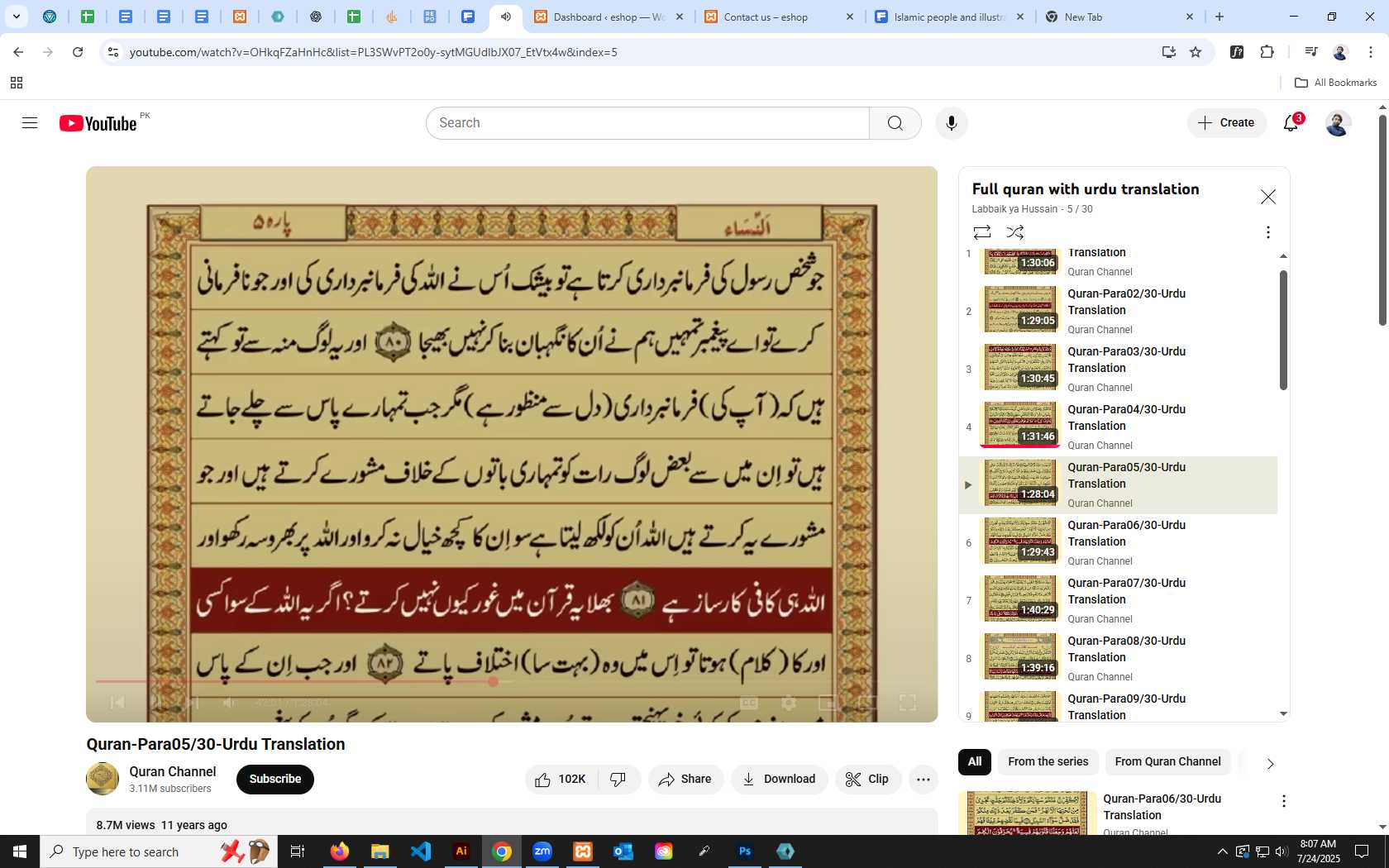Play Quran-Para03/30-Urdu Translation from playlist
The width and height of the screenshot is (1389, 868).
click(x=1118, y=370)
